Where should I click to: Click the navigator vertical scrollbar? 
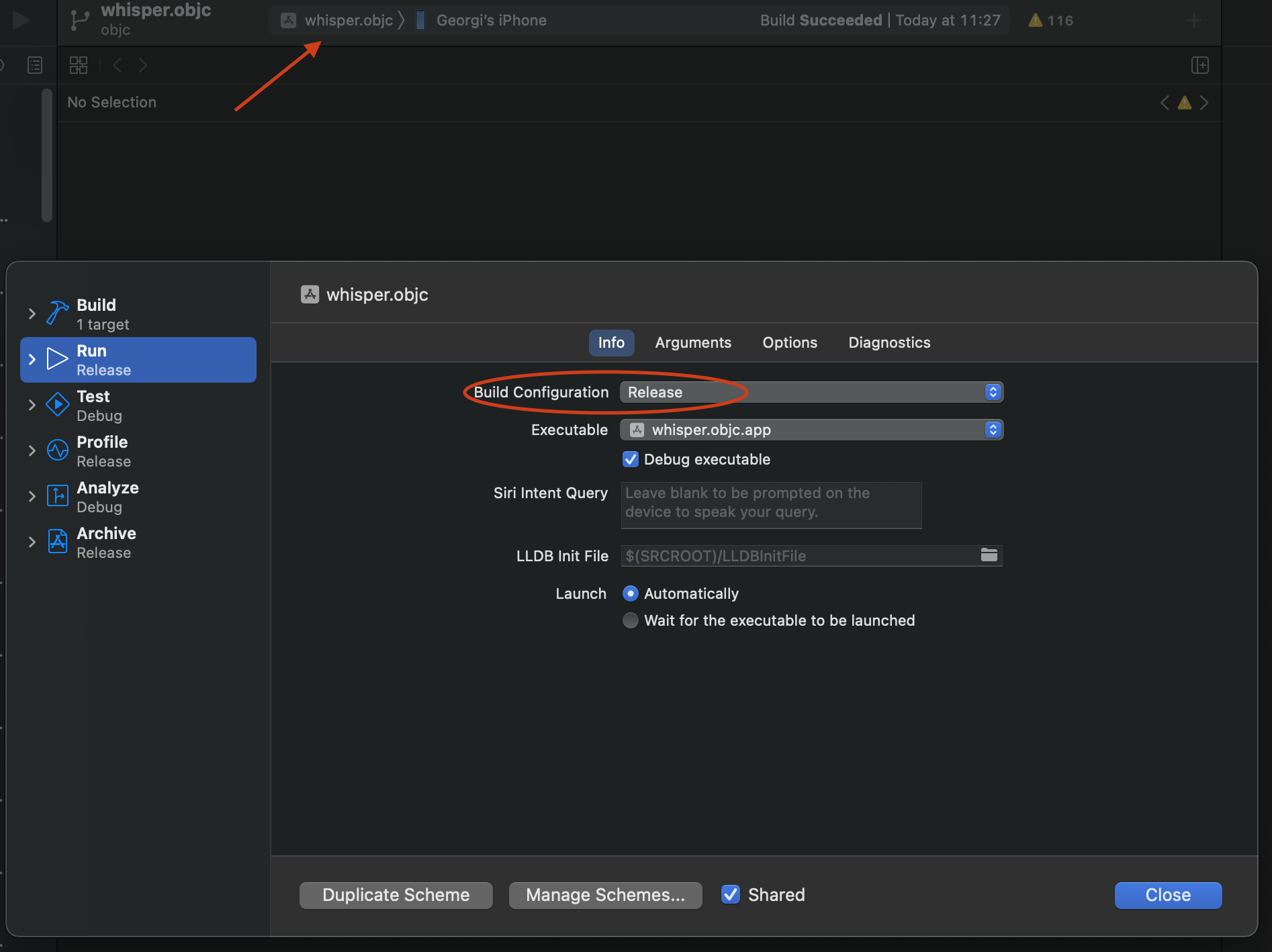(46, 155)
